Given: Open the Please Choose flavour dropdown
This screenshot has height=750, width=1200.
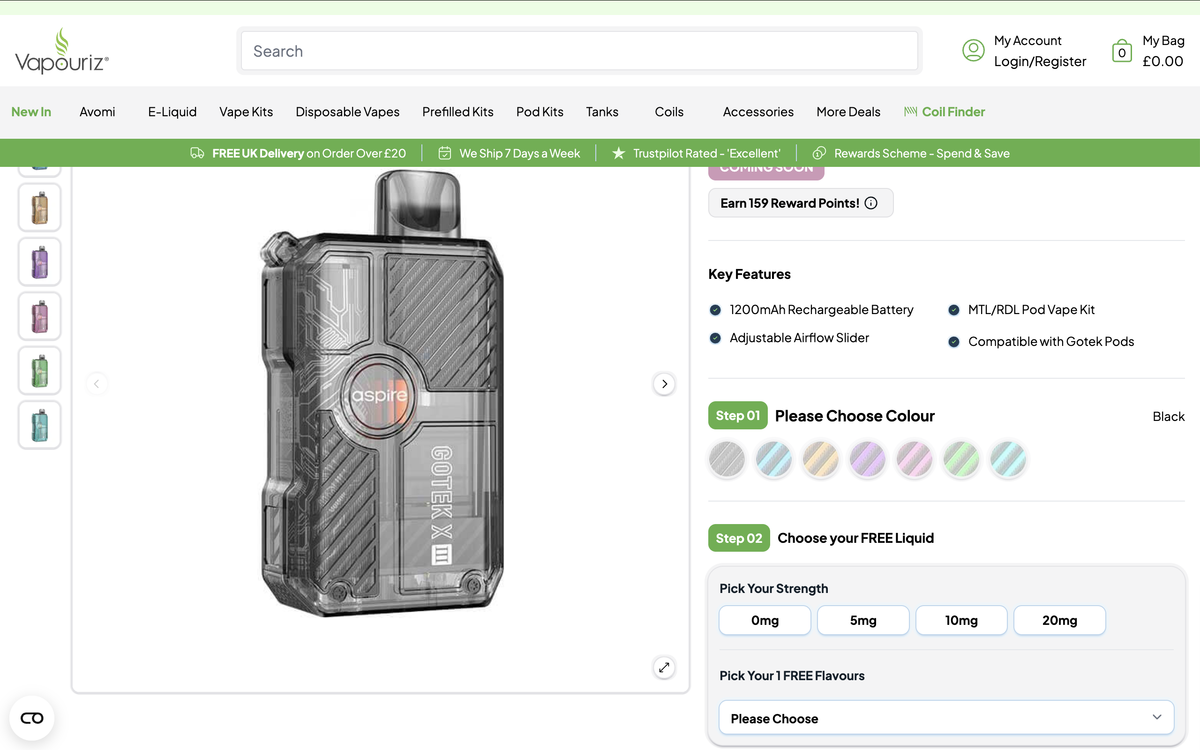Looking at the screenshot, I should (x=946, y=718).
